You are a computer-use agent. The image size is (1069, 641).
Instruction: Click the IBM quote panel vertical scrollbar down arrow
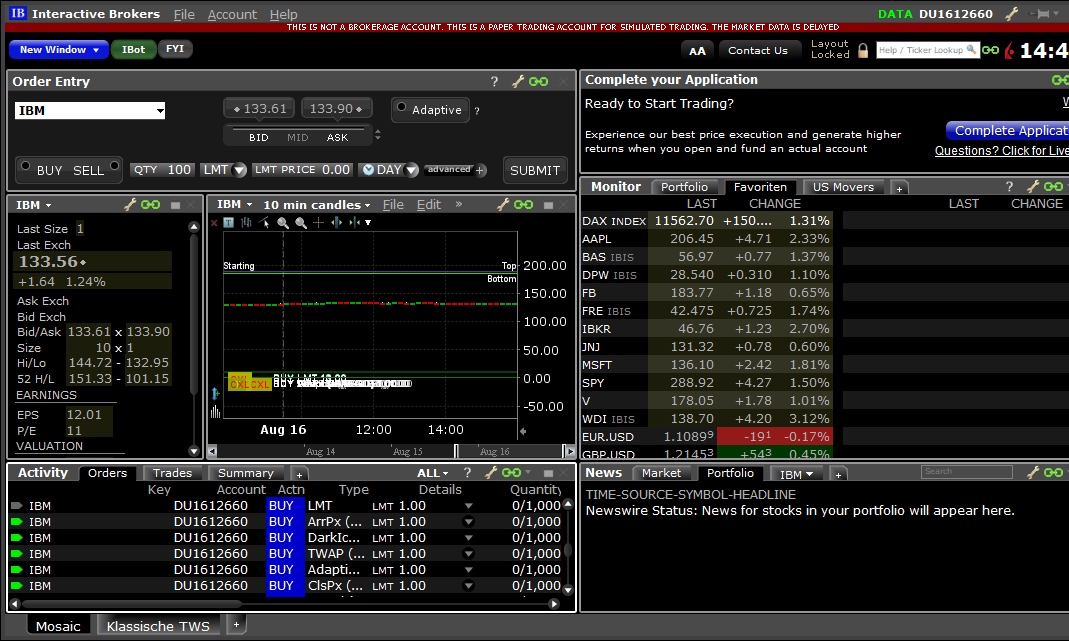point(194,451)
